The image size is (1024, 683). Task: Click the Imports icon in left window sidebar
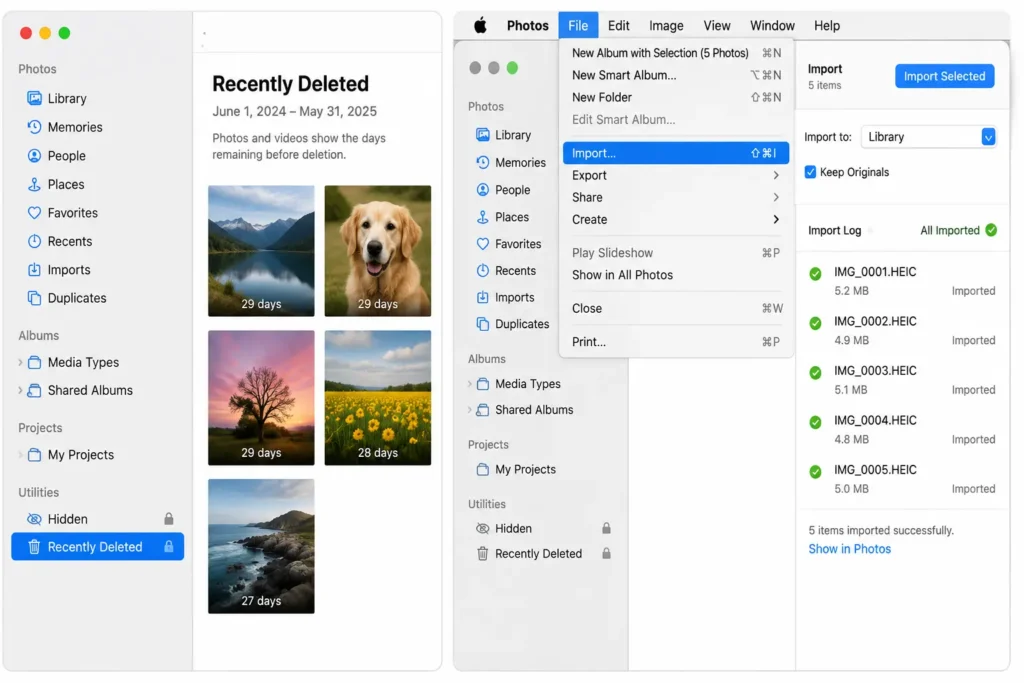[34, 270]
